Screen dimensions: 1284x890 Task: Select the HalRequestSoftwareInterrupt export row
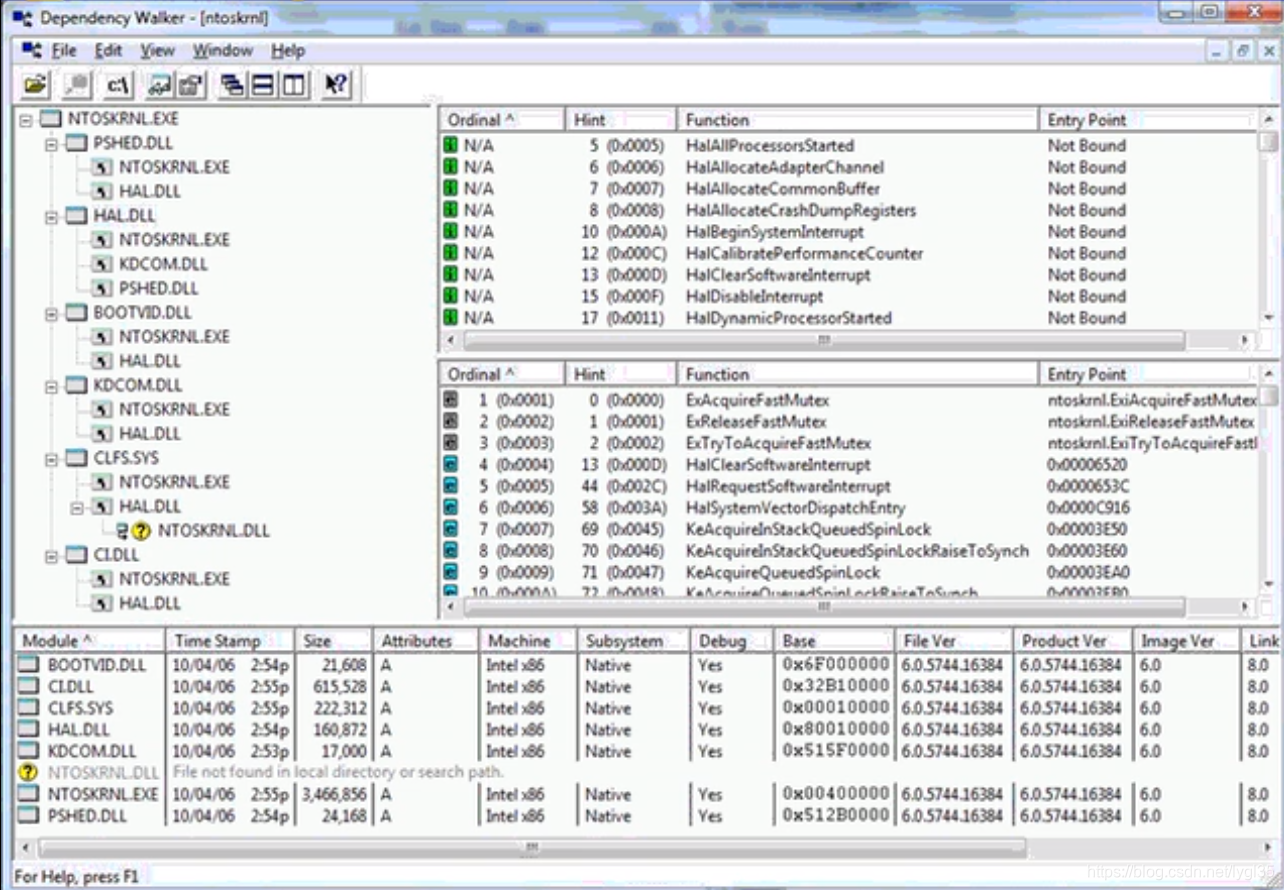[850, 486]
